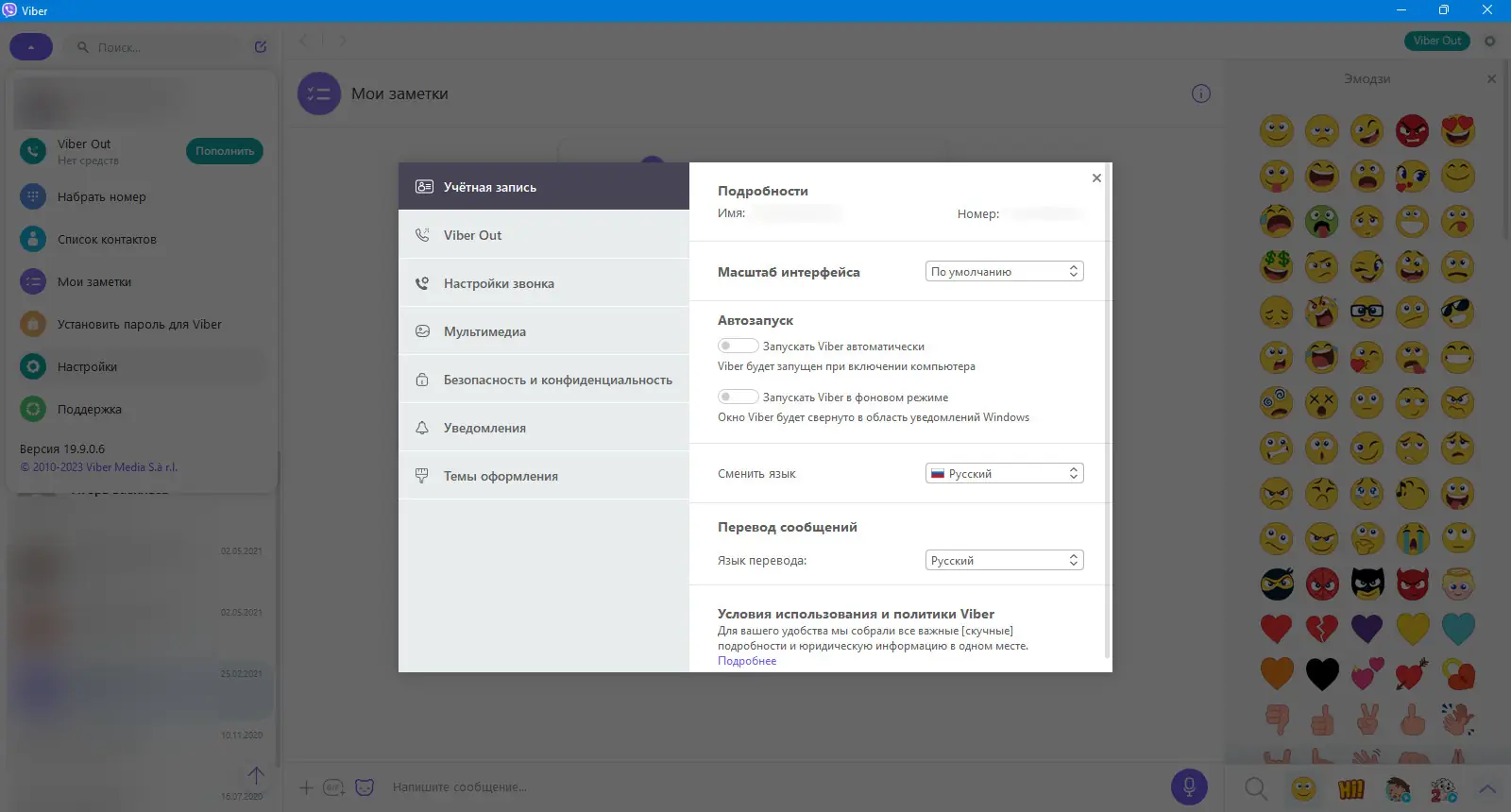Open Масштаб интерфейса dropdown
Screen dimensions: 1511x812
click(x=1004, y=271)
